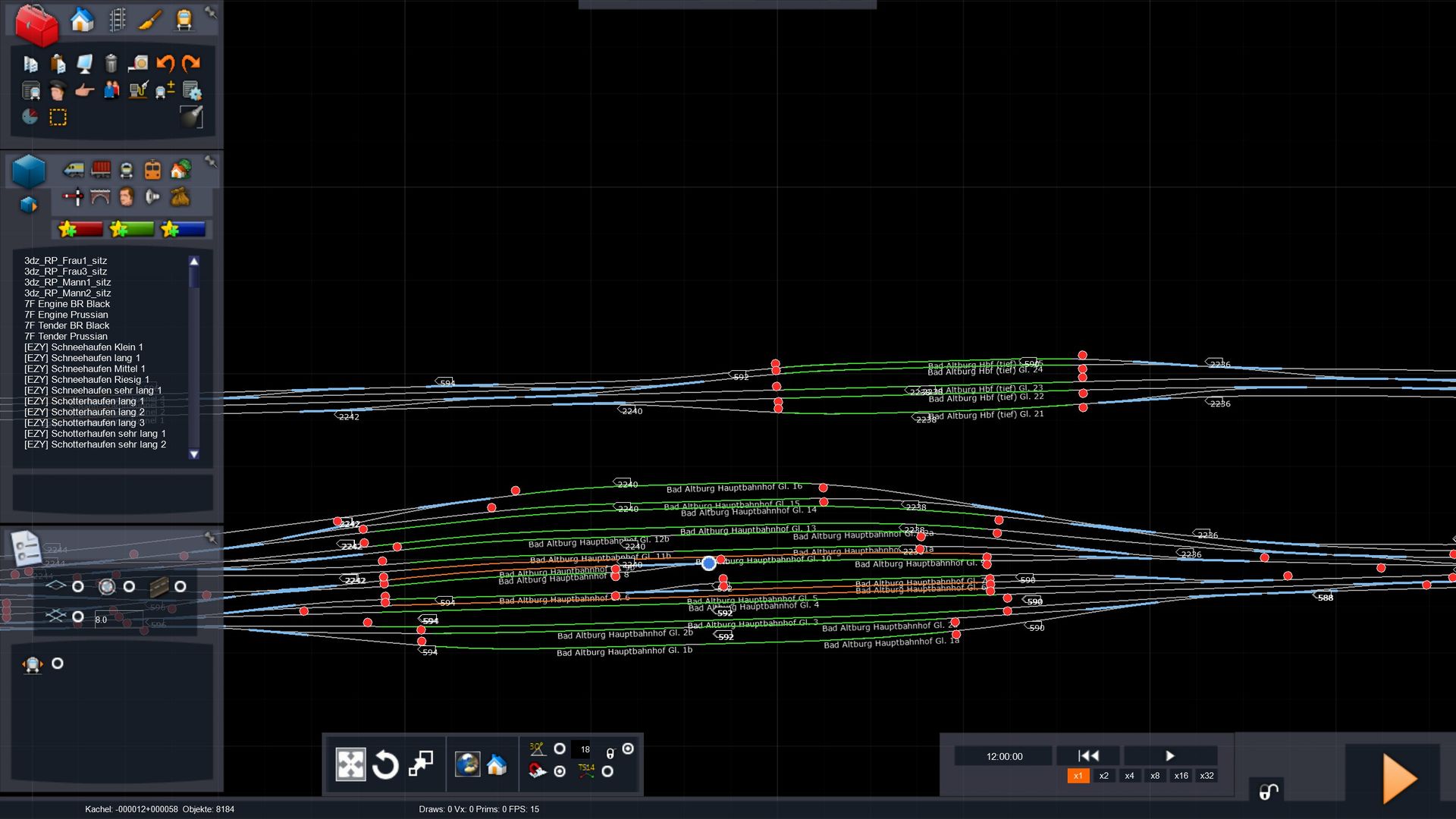This screenshot has width=1456, height=819.
Task: Select the loudspeaker sound category icon
Action: [x=152, y=198]
